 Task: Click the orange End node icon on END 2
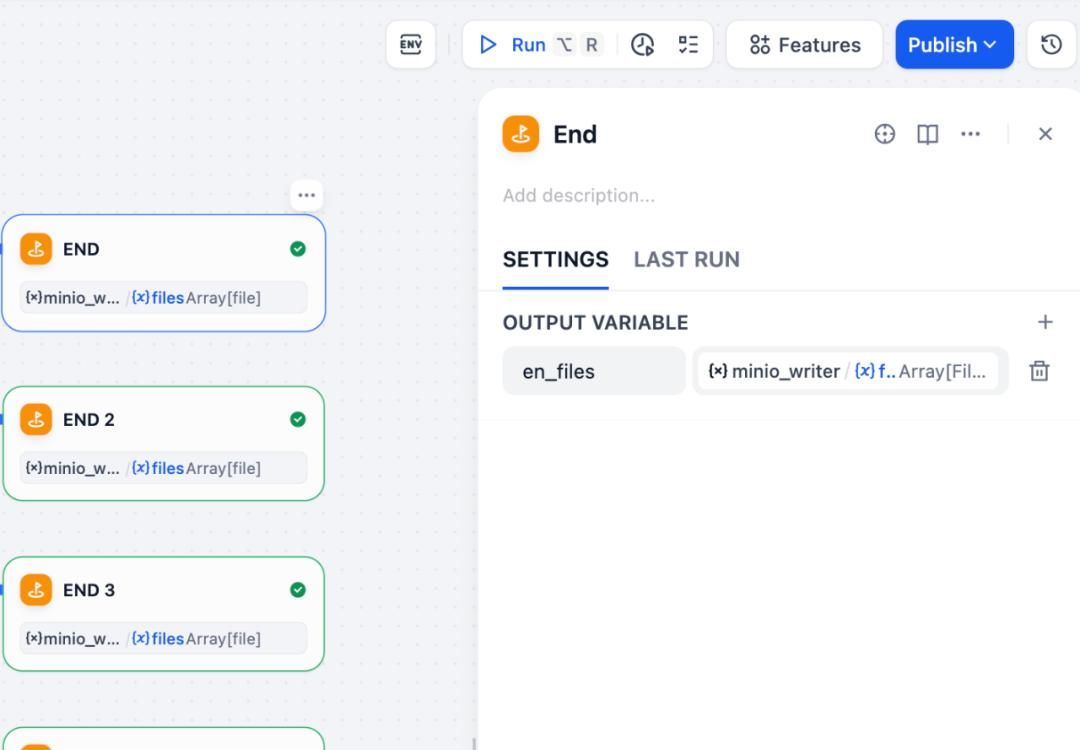pyautogui.click(x=36, y=419)
